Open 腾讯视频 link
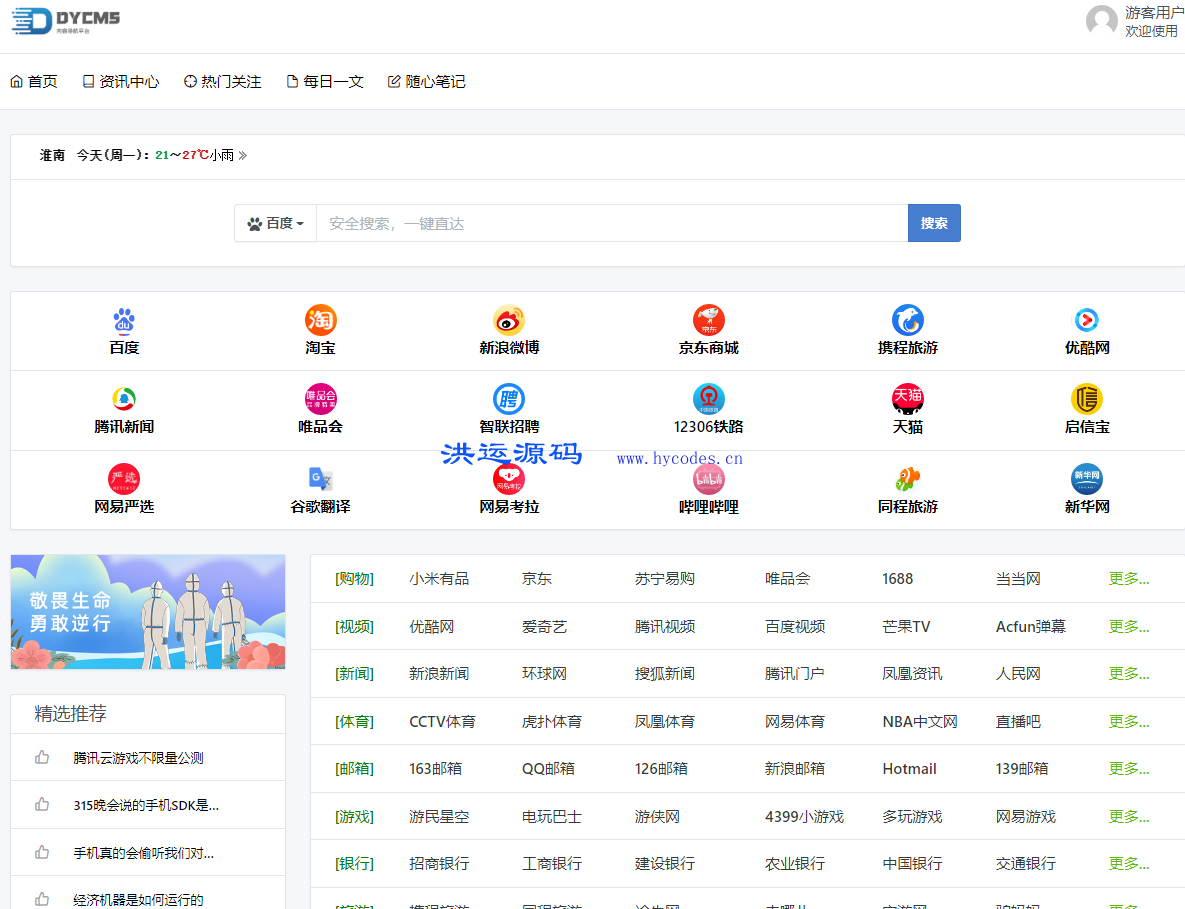1185x909 pixels. point(665,626)
